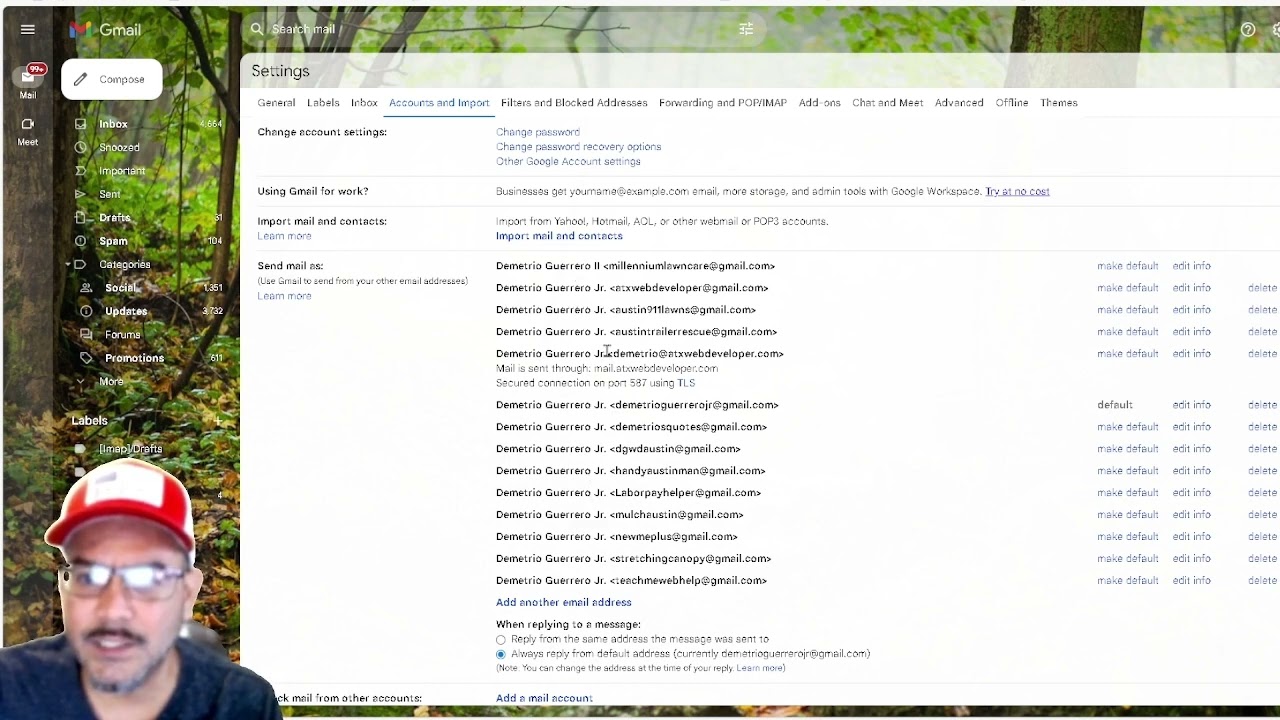Open the Advanced settings tab
Image resolution: width=1280 pixels, height=720 pixels.
click(959, 103)
